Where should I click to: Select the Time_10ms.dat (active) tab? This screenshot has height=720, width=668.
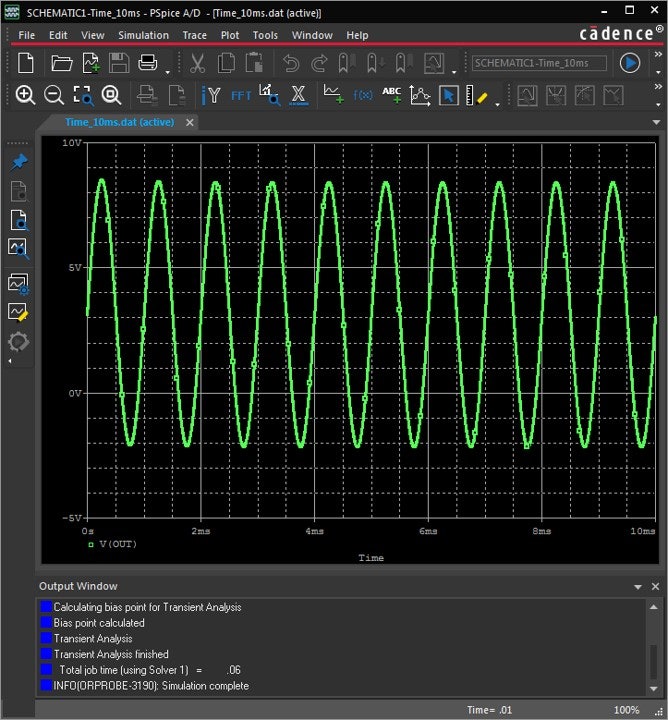[x=119, y=122]
